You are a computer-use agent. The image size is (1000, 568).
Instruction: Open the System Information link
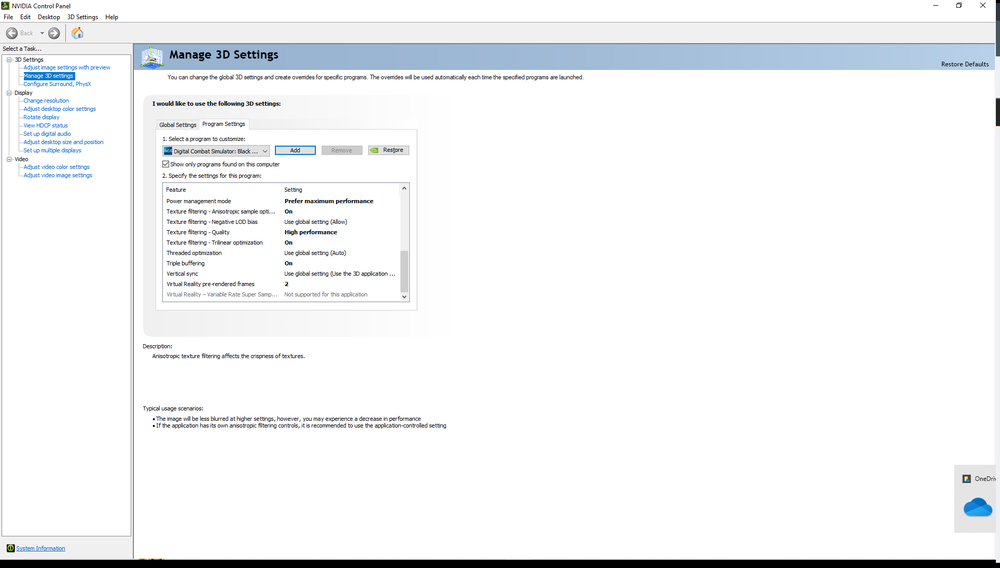(x=40, y=548)
